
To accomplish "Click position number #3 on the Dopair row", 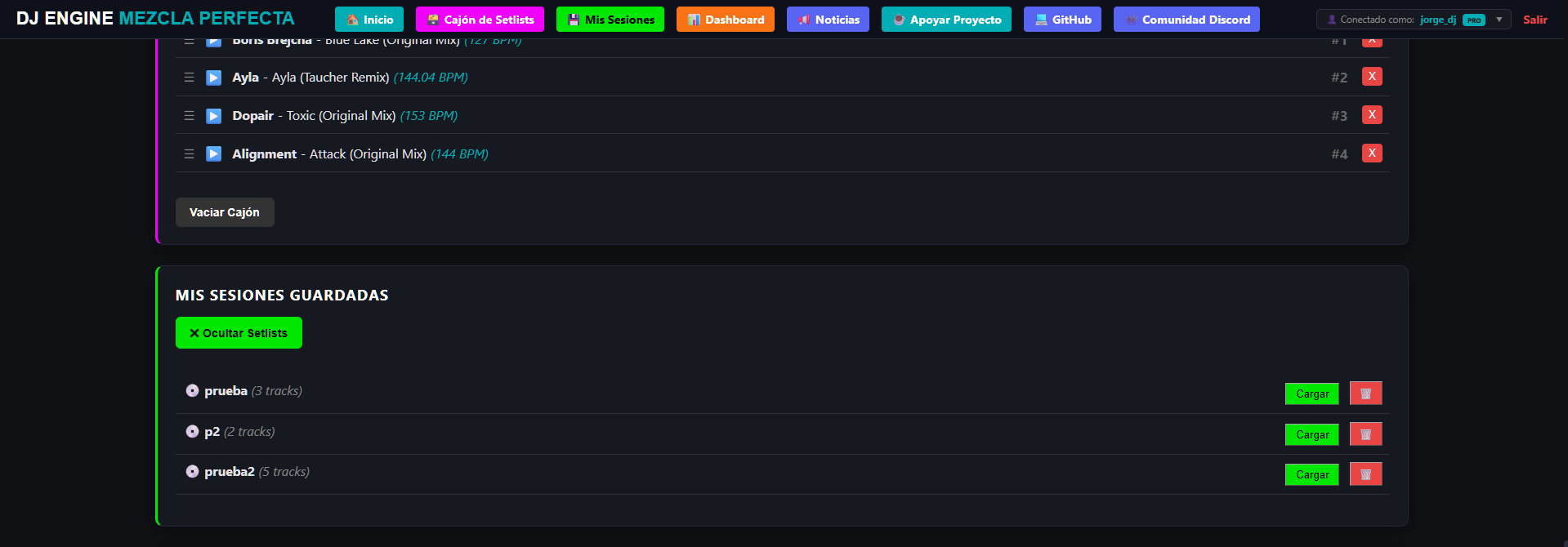I will (1339, 116).
